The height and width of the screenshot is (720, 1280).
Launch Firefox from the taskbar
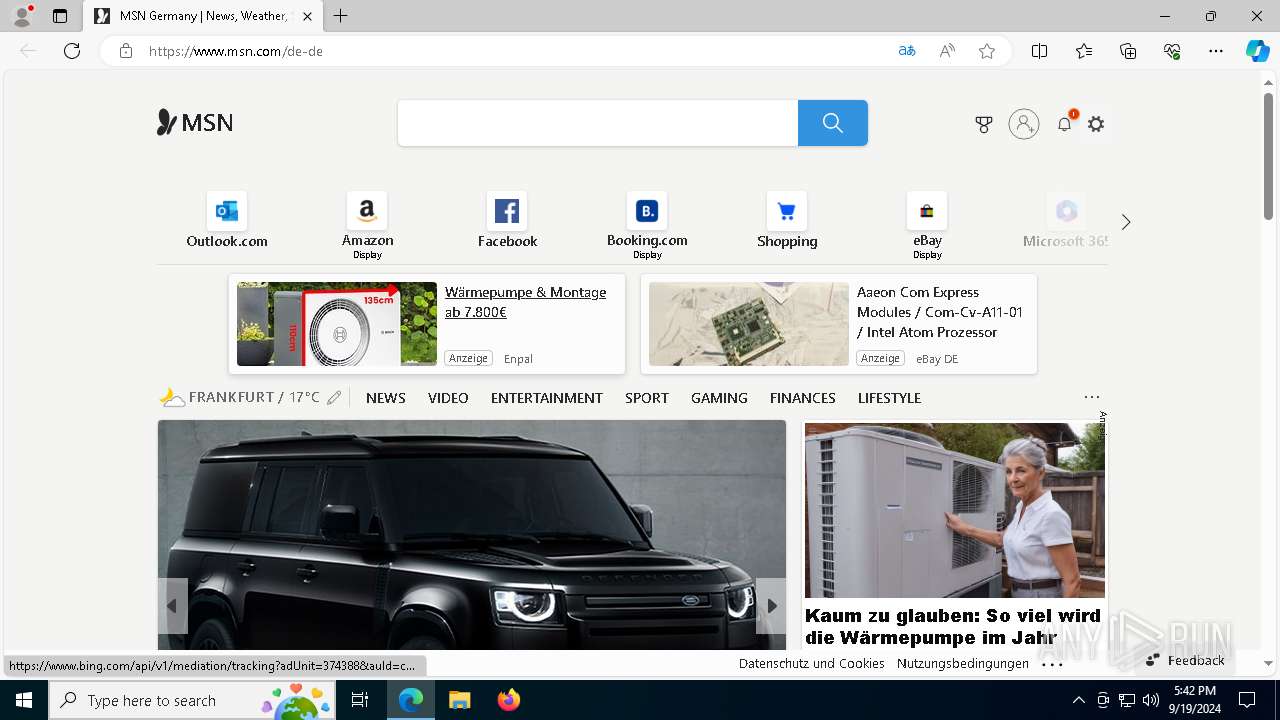pos(509,700)
